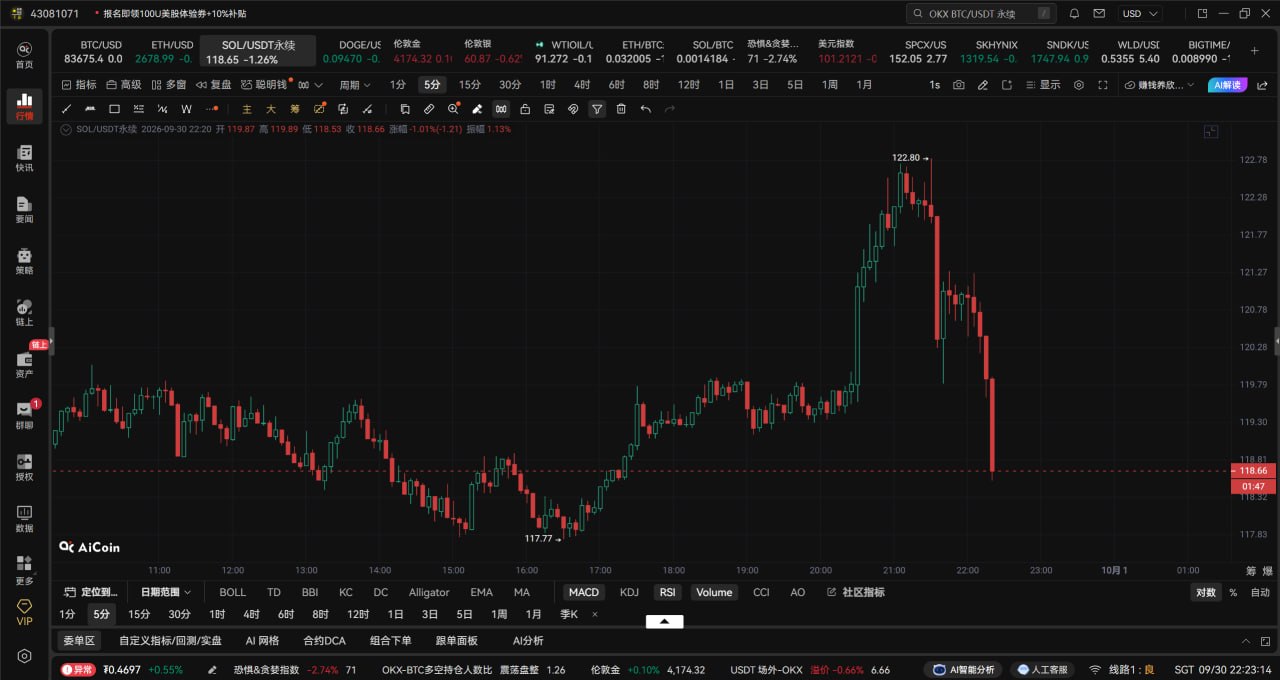Open the chart style dropdown beside 聪明钱
The height and width of the screenshot is (680, 1280).
pos(310,85)
